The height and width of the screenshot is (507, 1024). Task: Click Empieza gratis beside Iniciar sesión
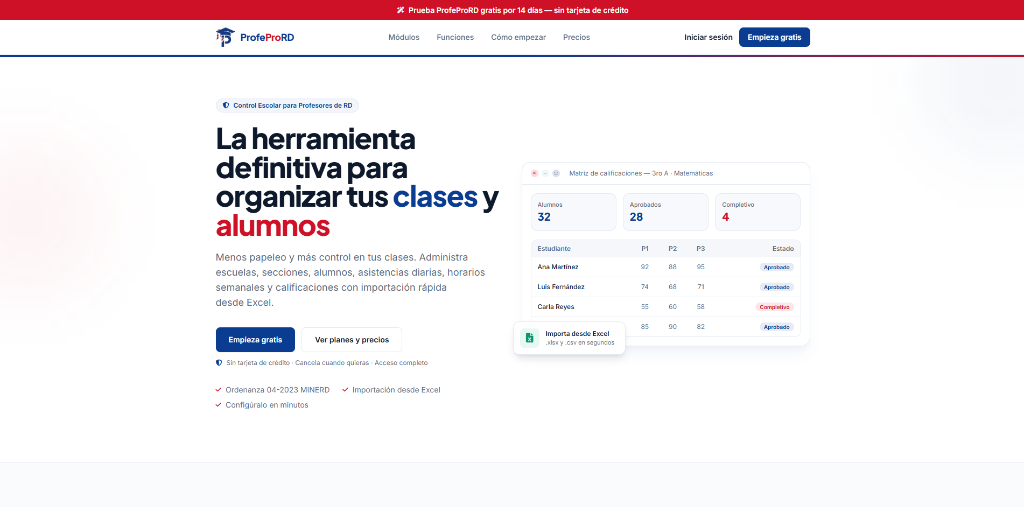click(x=775, y=37)
